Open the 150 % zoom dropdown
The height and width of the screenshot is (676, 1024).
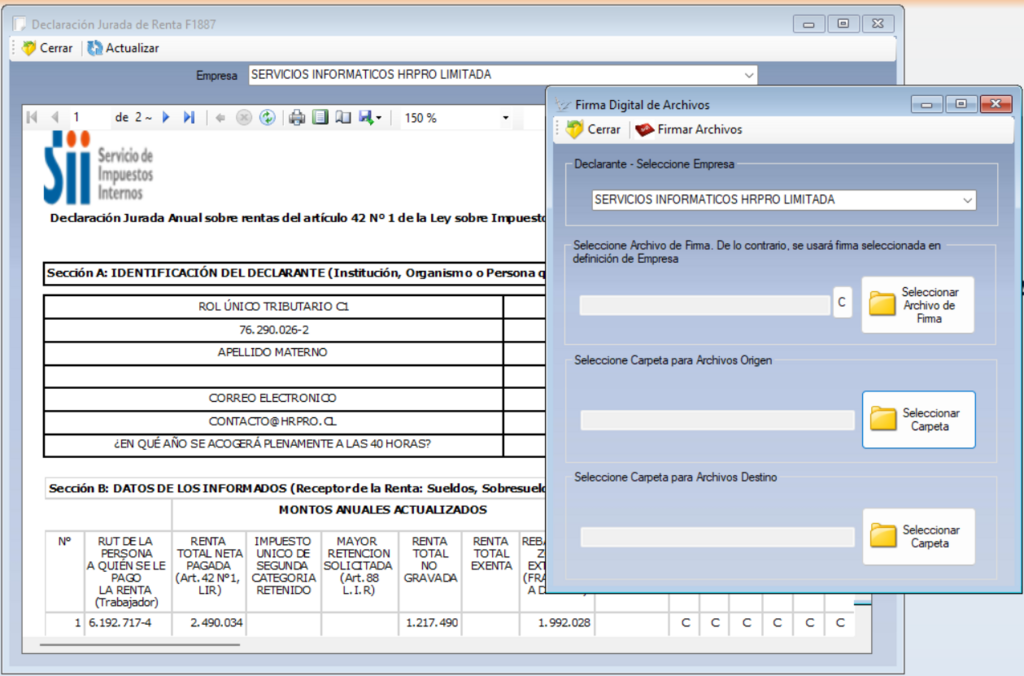505,118
